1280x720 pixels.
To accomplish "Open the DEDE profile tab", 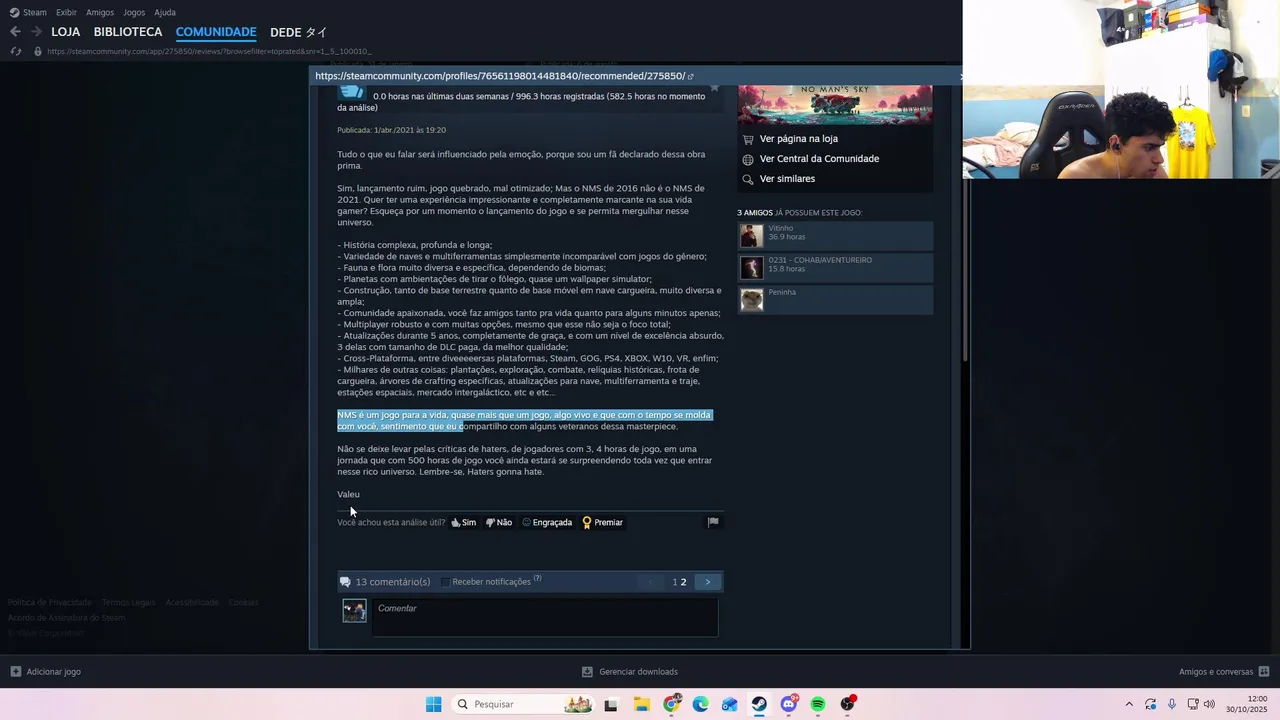I will [x=298, y=32].
